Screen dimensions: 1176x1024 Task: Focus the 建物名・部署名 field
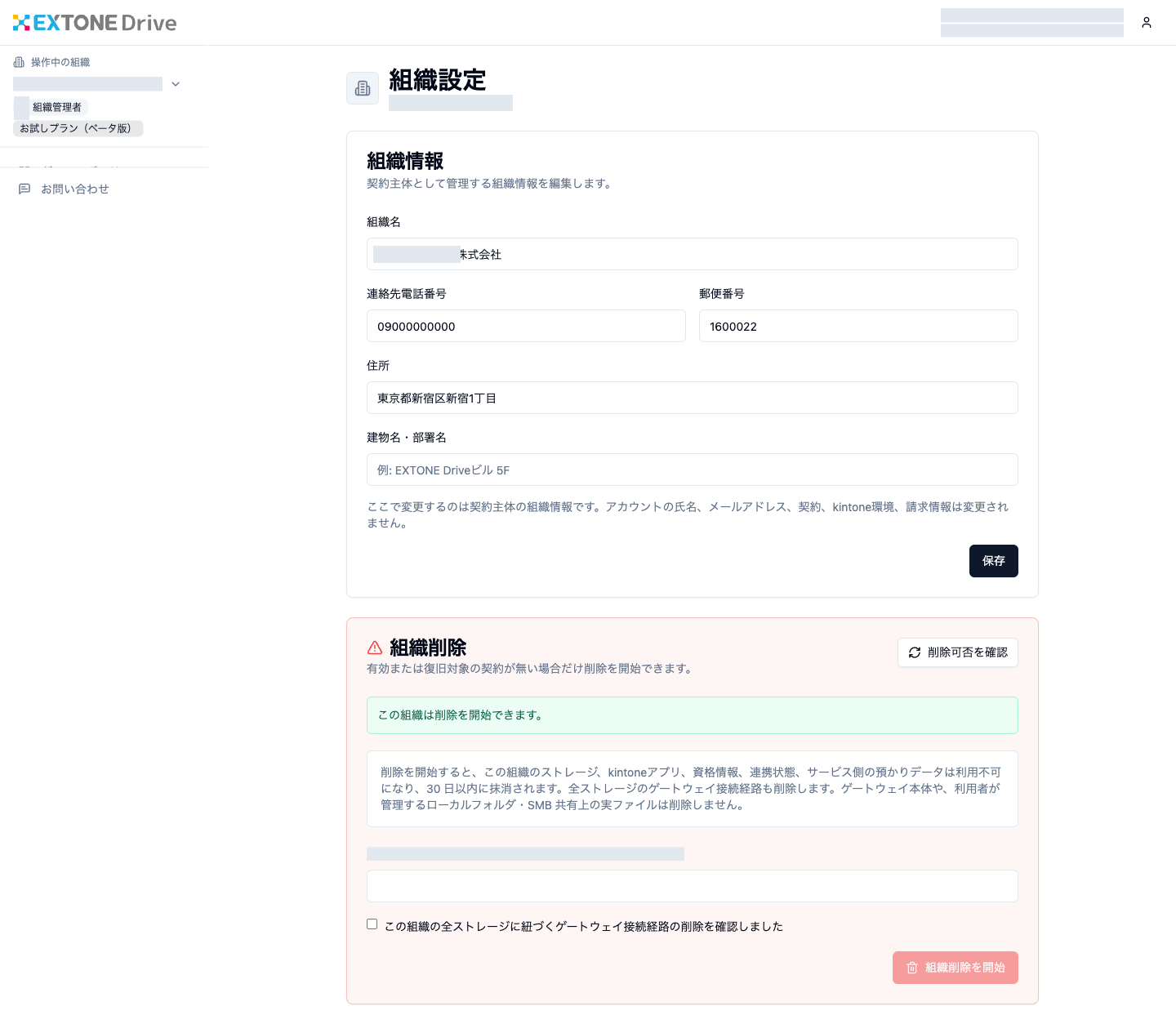(693, 470)
